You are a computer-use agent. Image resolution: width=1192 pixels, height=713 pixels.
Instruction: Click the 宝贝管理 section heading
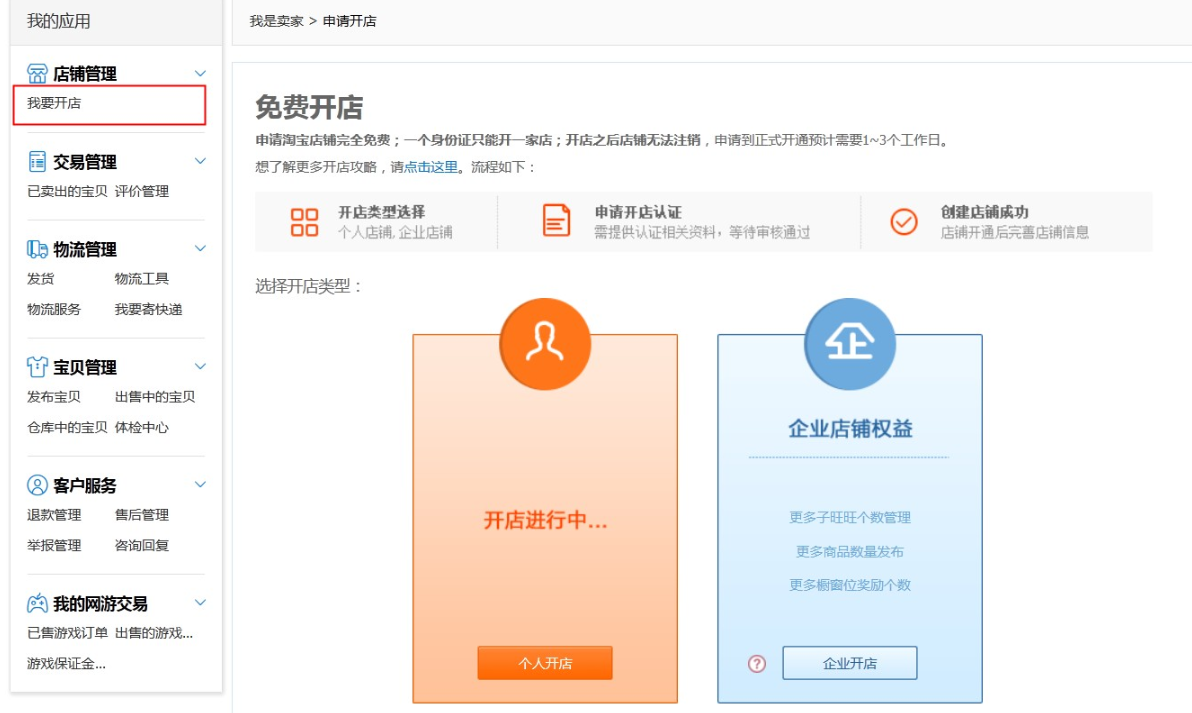(85, 367)
